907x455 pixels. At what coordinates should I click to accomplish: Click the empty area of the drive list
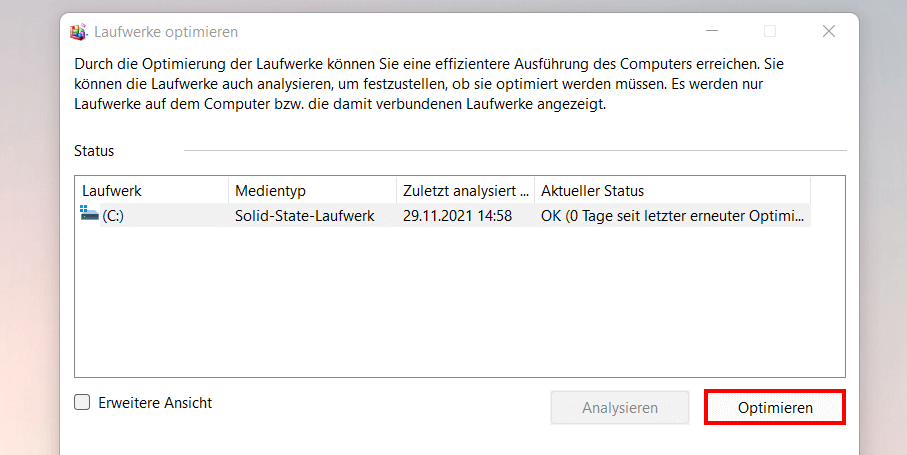[460, 300]
